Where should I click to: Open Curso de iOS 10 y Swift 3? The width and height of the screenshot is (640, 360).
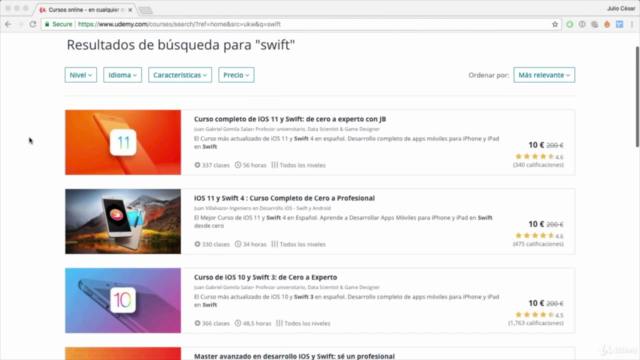(x=265, y=277)
